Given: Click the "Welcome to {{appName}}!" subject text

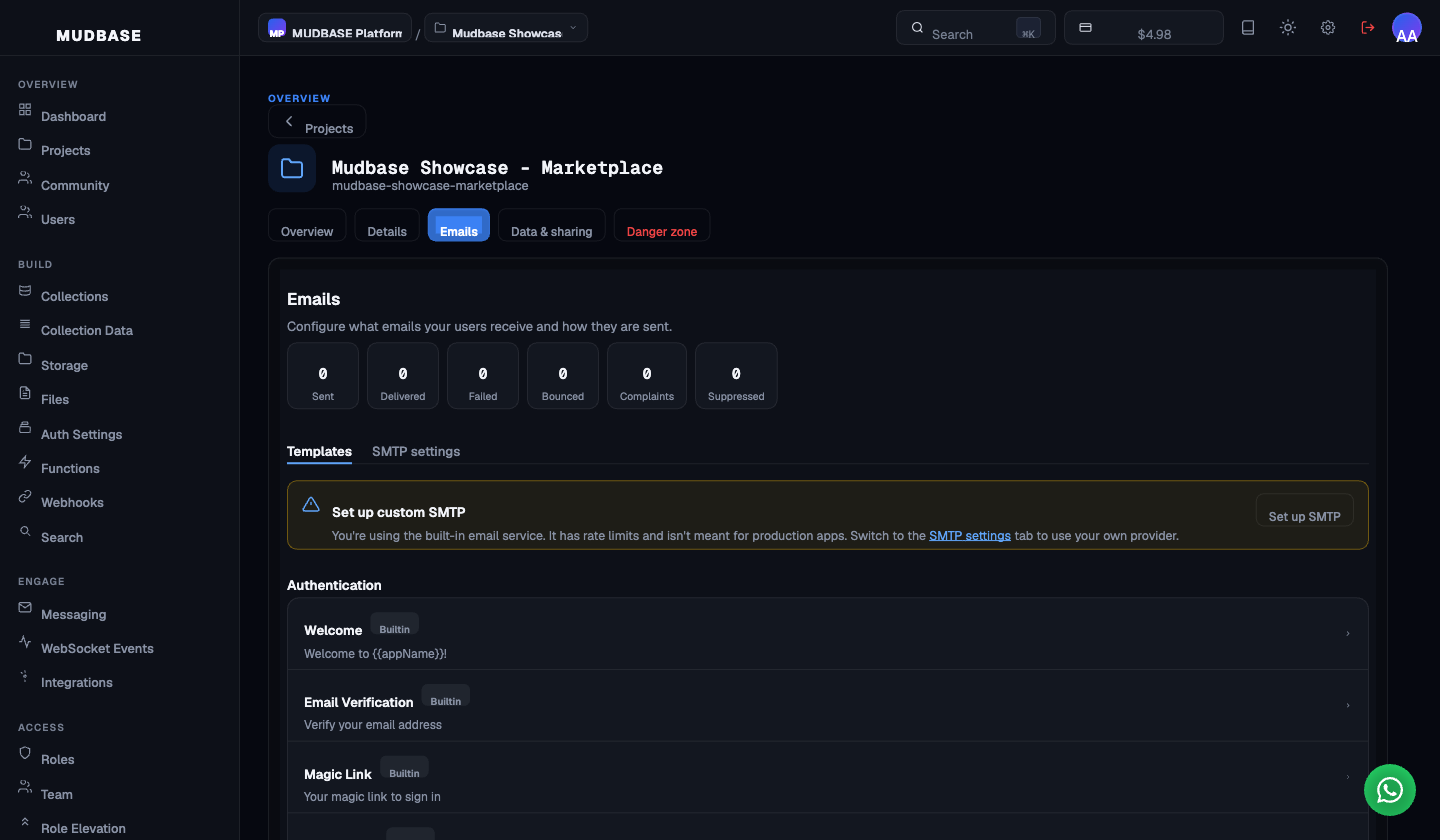Looking at the screenshot, I should point(376,654).
